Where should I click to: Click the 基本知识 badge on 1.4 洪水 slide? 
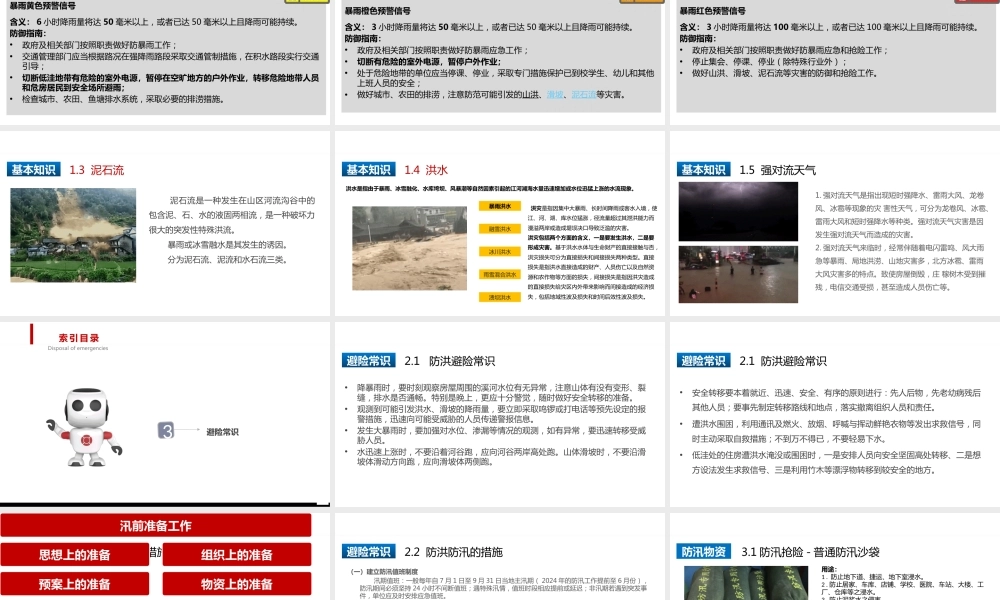(369, 170)
